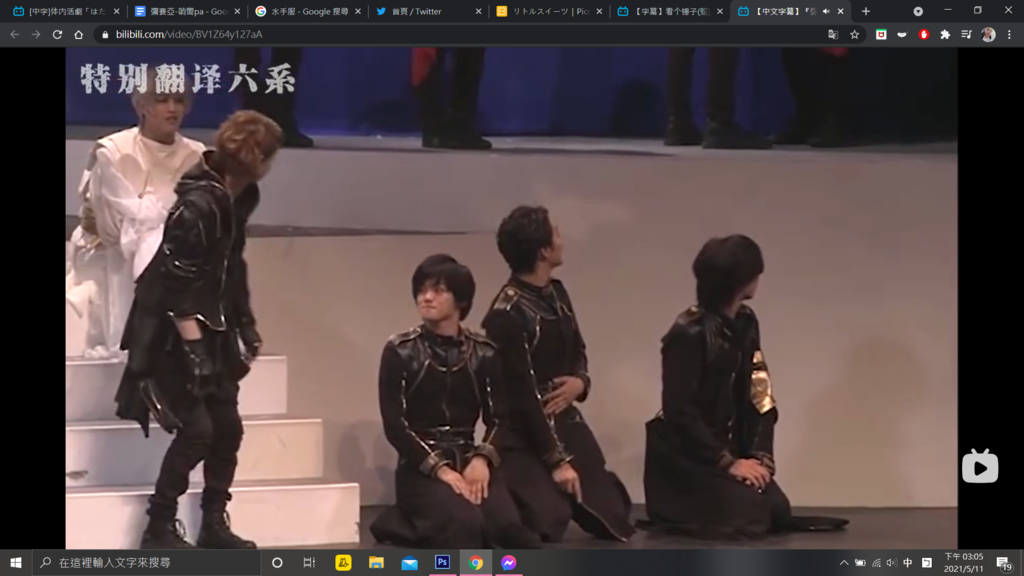Close the 看个锤子 bilibili tab
The width and height of the screenshot is (1024, 576).
[x=720, y=11]
